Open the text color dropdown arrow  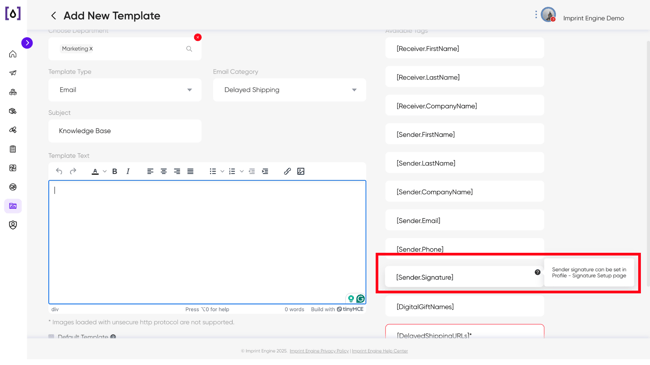104,171
